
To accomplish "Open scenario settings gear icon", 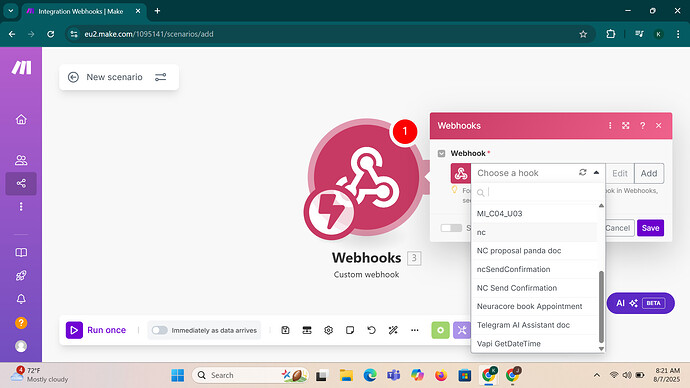I will [x=328, y=330].
